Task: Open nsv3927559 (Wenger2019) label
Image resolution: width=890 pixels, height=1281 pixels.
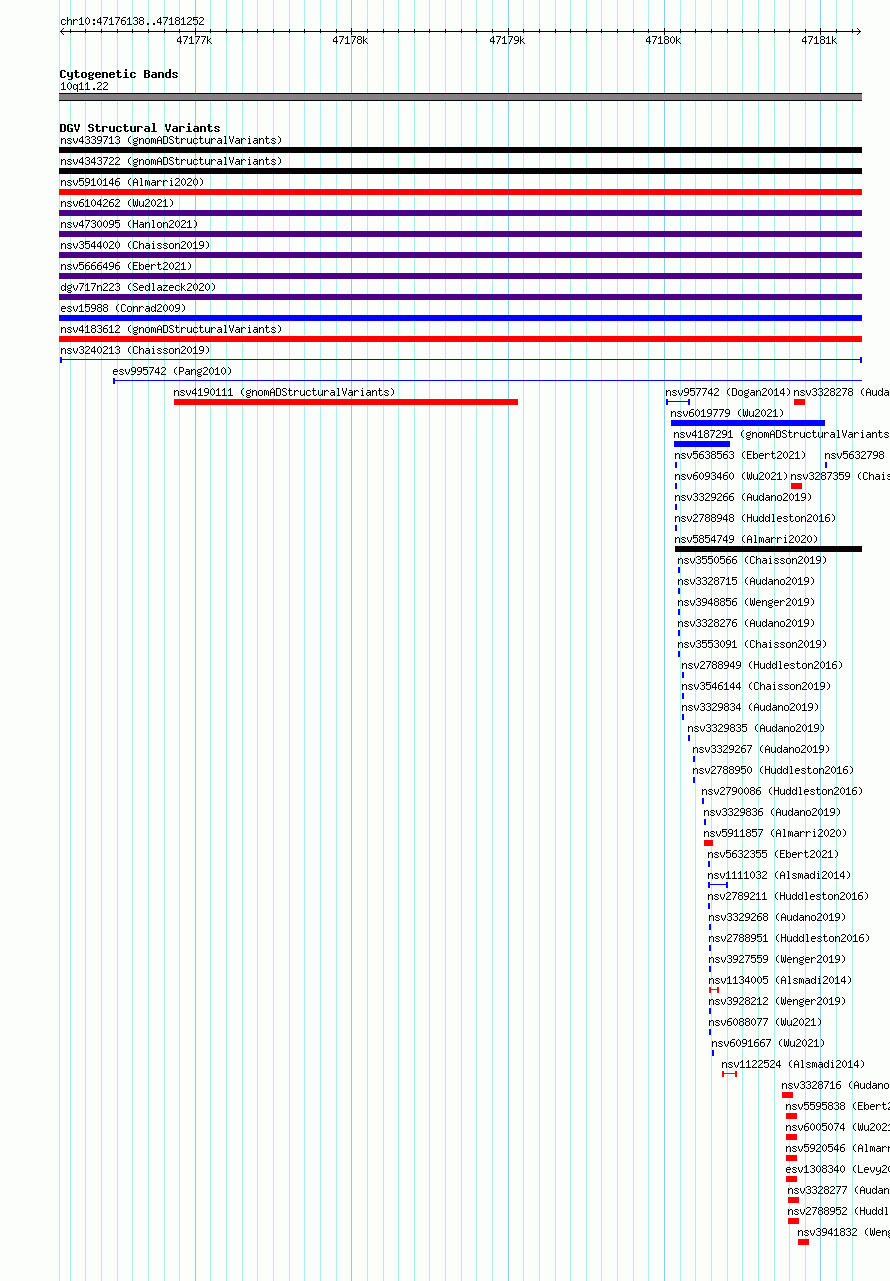Action: (x=777, y=959)
